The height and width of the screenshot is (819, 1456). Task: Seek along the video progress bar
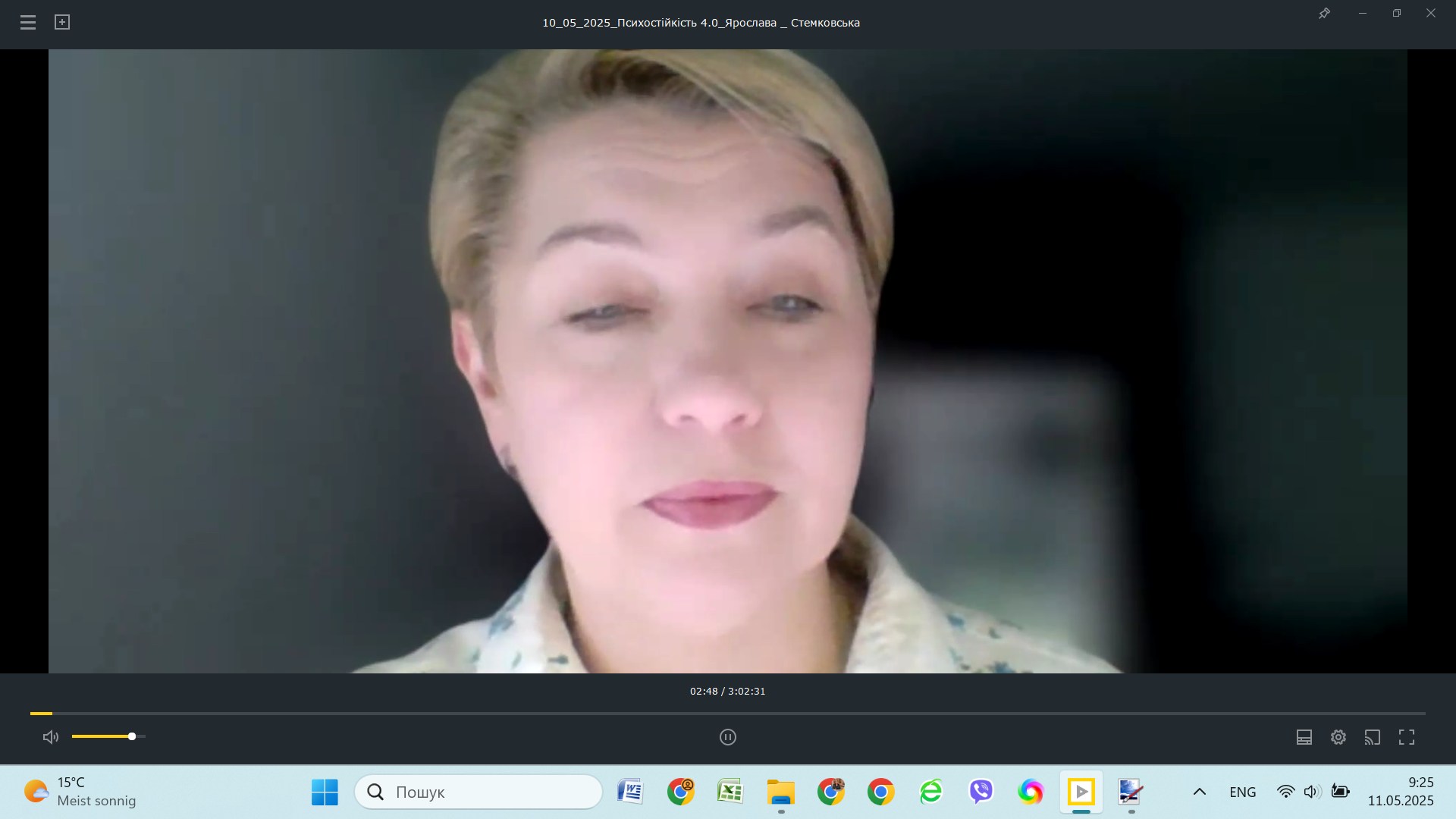728,714
